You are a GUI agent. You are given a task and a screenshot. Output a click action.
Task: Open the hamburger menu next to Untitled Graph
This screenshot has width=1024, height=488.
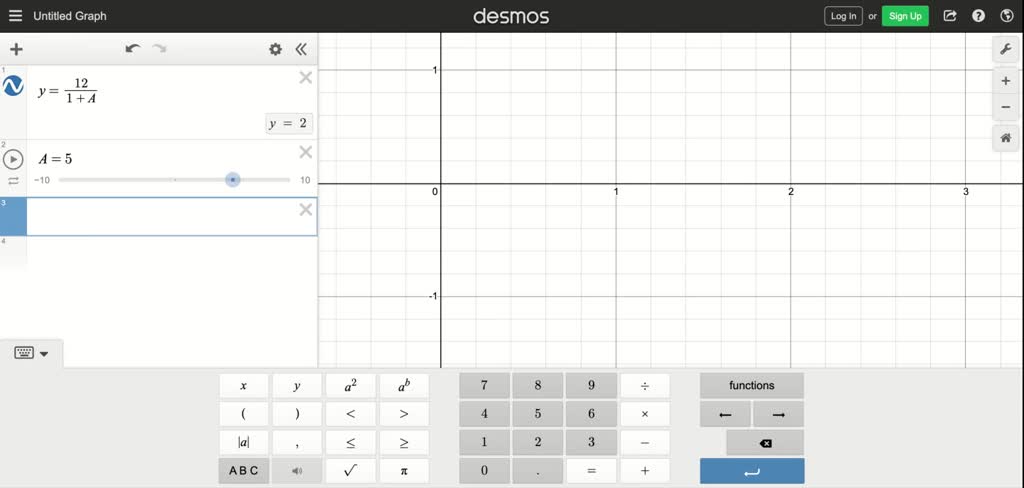(x=16, y=16)
